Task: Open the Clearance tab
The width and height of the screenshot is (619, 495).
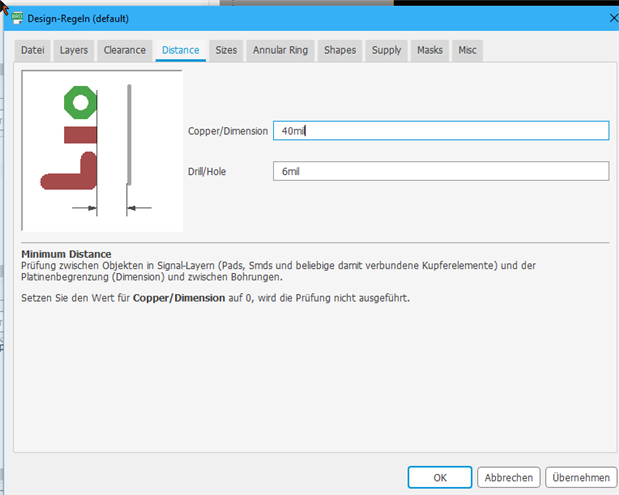Action: pos(125,50)
